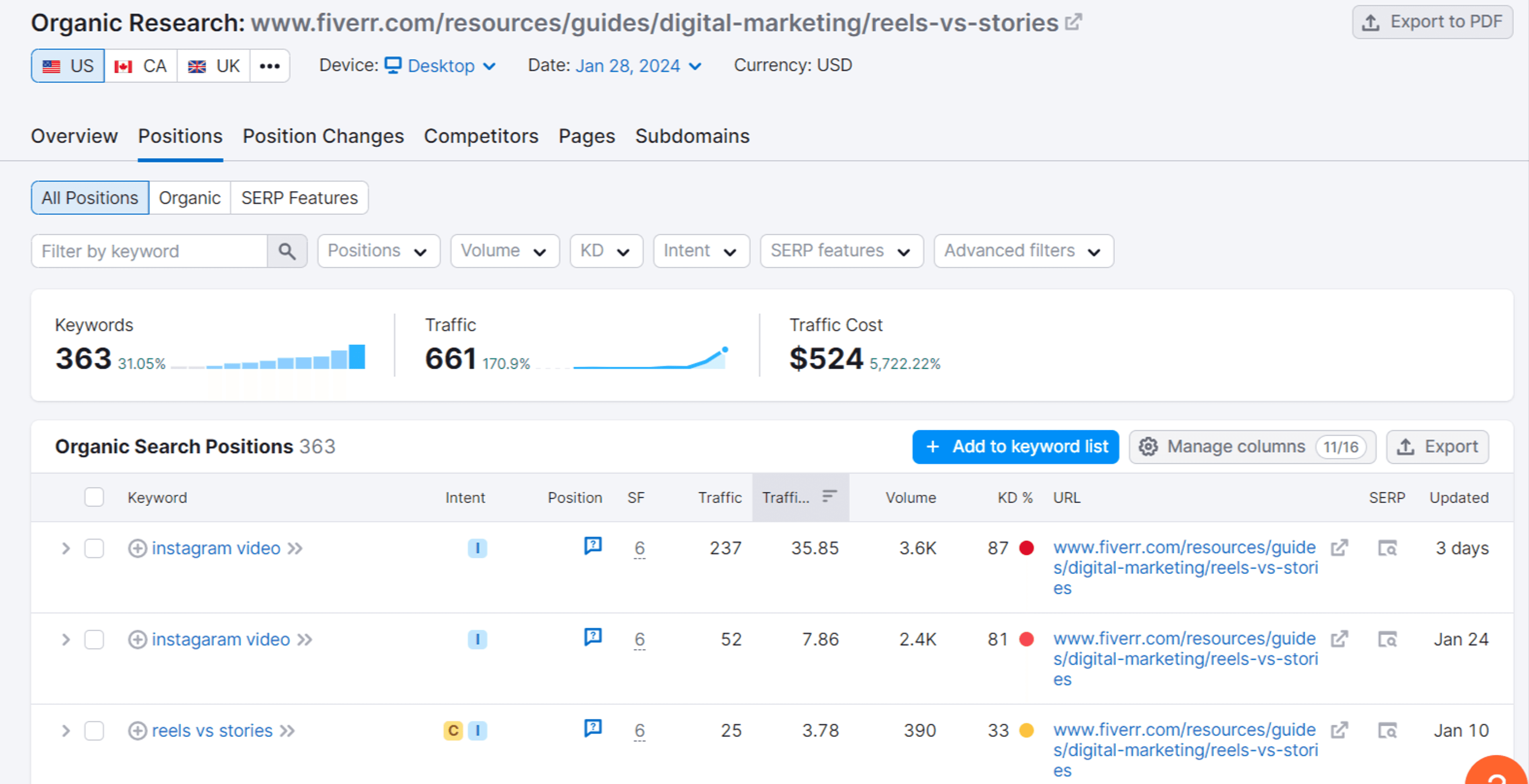Click the position feature icon for instagaram video

(x=592, y=637)
